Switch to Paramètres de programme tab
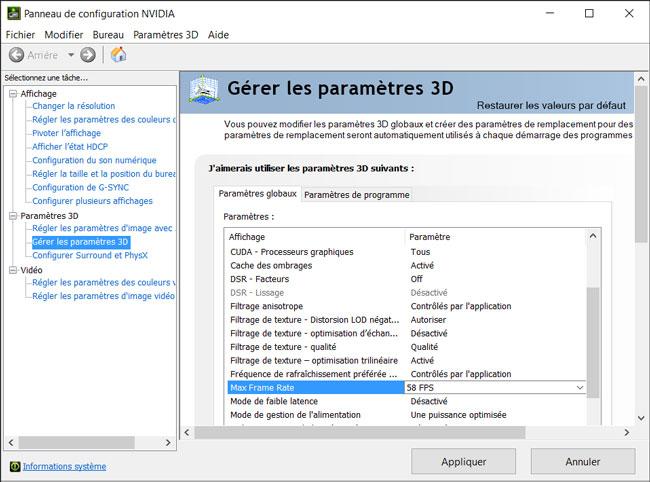This screenshot has height=482, width=650. point(357,195)
